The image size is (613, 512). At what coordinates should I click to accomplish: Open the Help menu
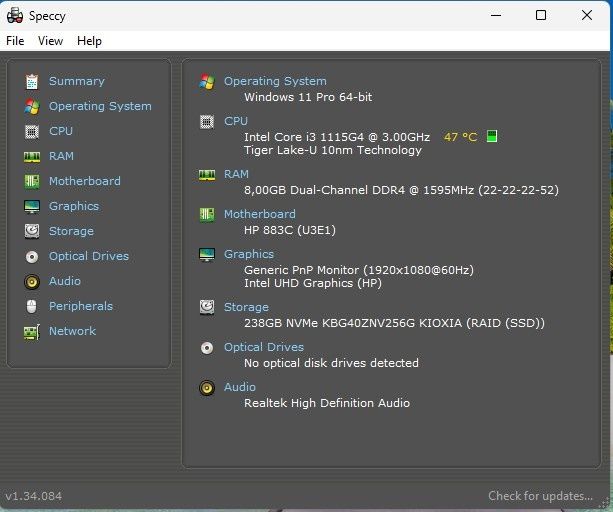click(x=89, y=41)
